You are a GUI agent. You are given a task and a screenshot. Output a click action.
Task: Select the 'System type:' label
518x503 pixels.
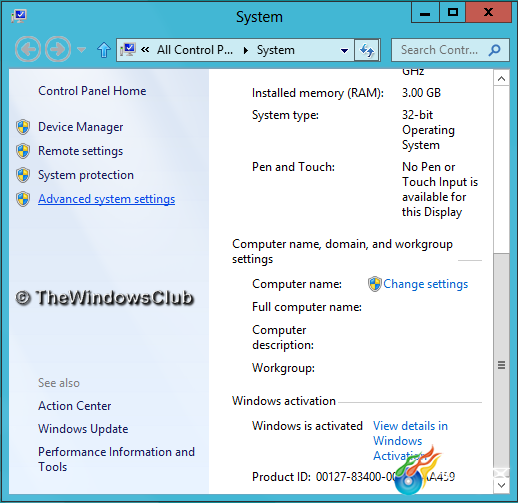pyautogui.click(x=285, y=115)
